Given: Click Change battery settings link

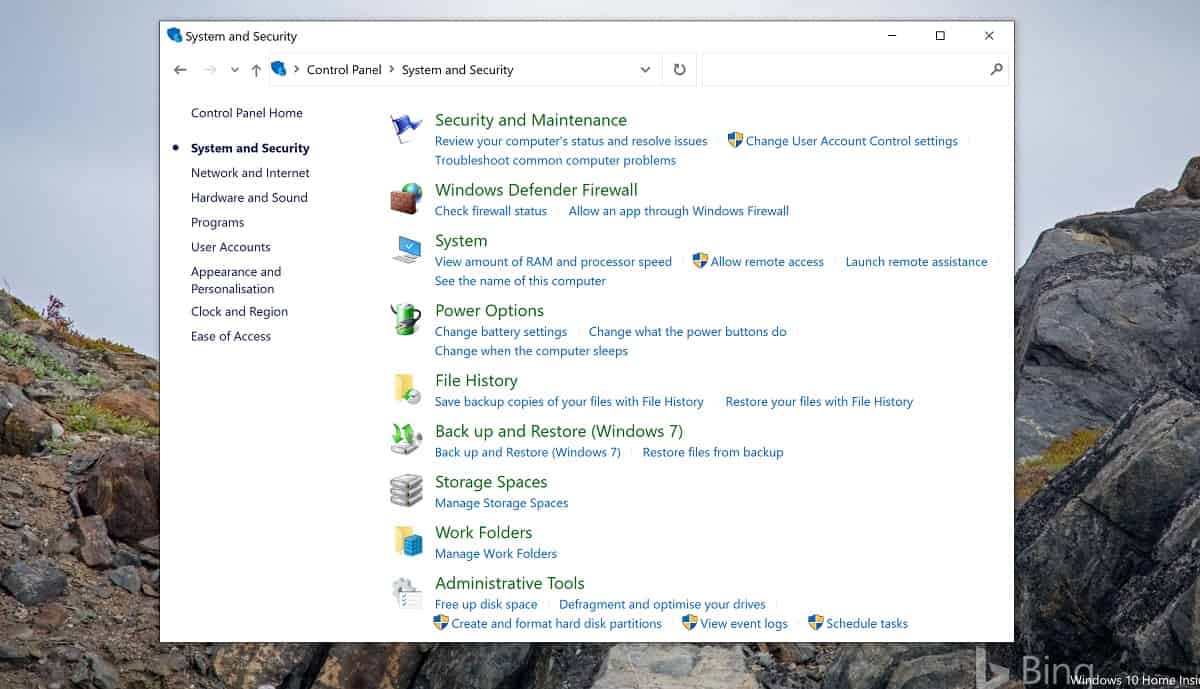Looking at the screenshot, I should click(x=501, y=332).
